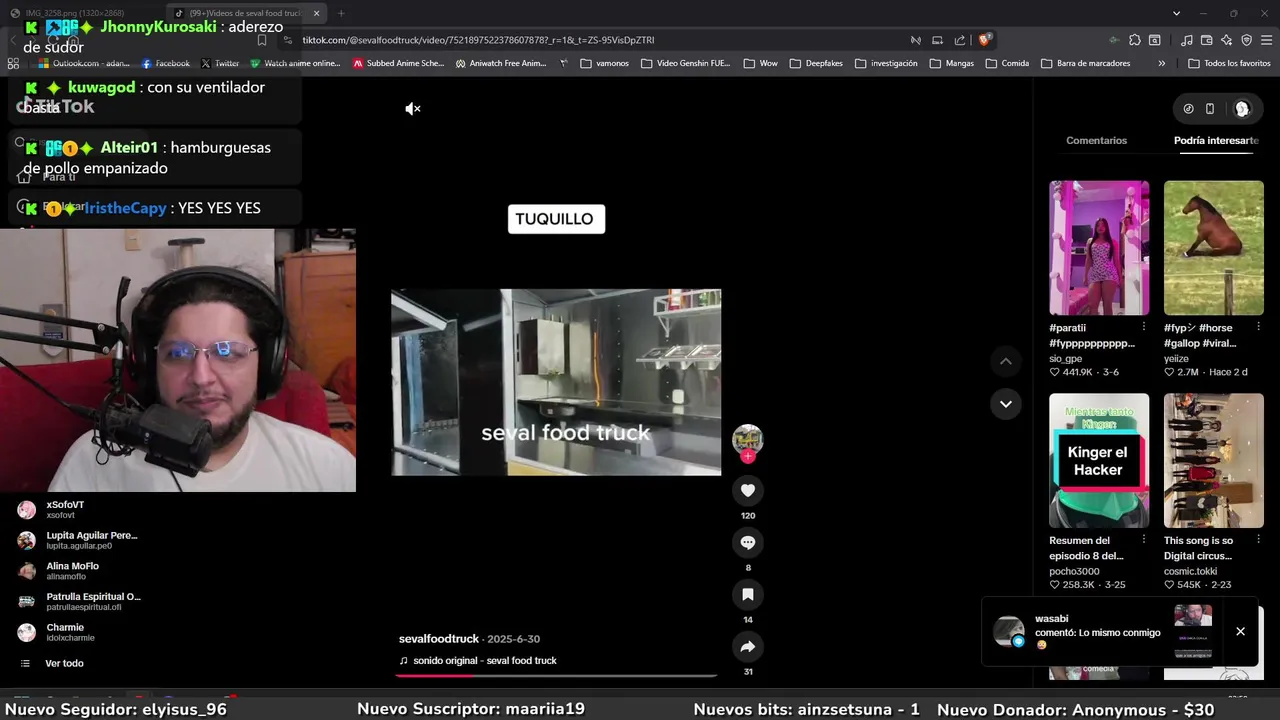Image resolution: width=1280 pixels, height=720 pixels.
Task: Open the sidebar search panel icon
Action: tap(1155, 40)
